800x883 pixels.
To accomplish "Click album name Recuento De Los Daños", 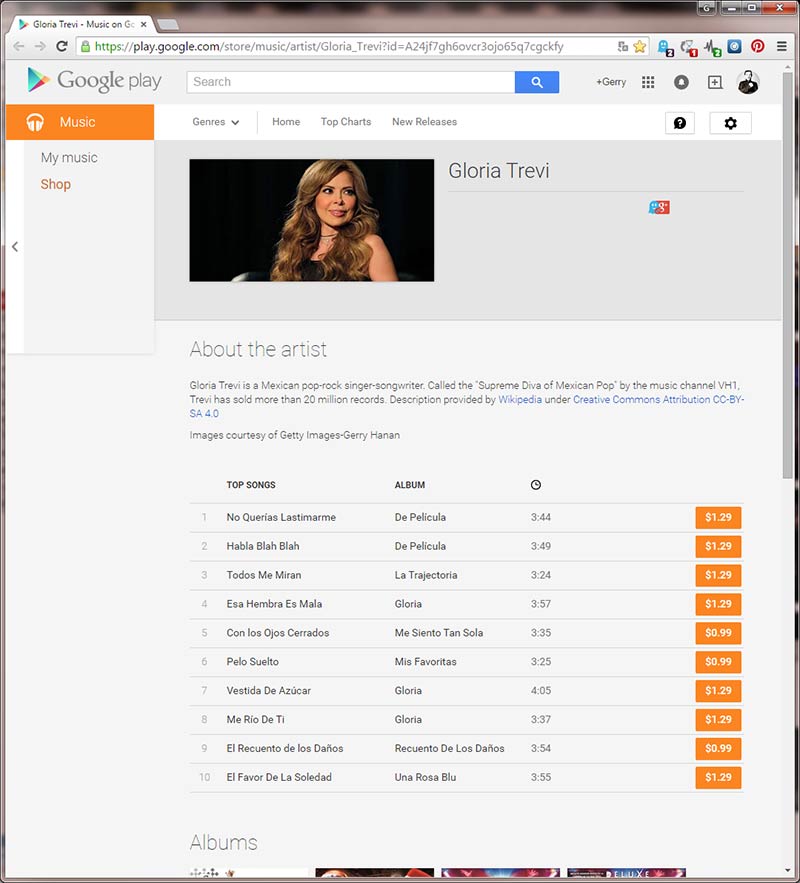I will 449,748.
